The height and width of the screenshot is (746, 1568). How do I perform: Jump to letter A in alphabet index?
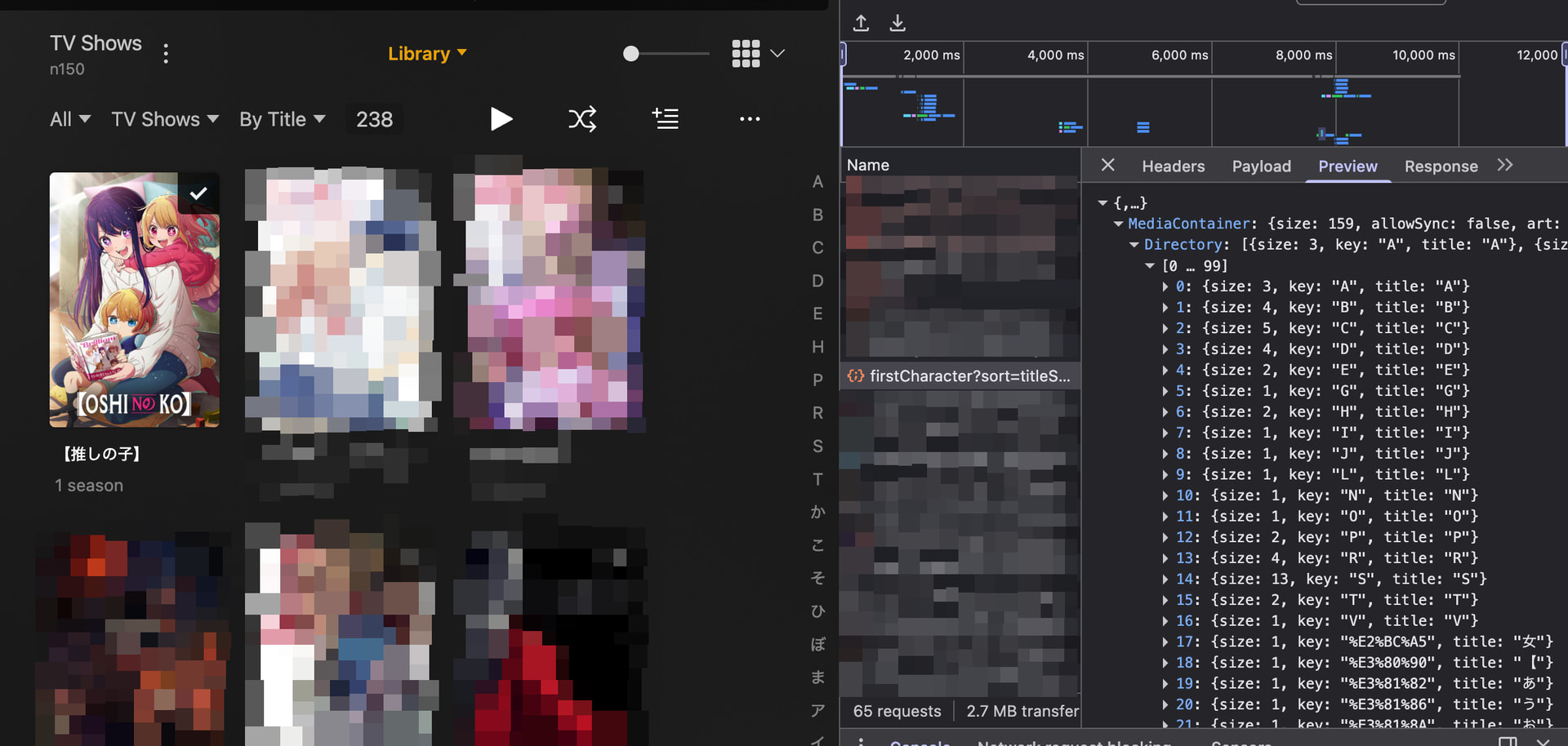pos(817,182)
